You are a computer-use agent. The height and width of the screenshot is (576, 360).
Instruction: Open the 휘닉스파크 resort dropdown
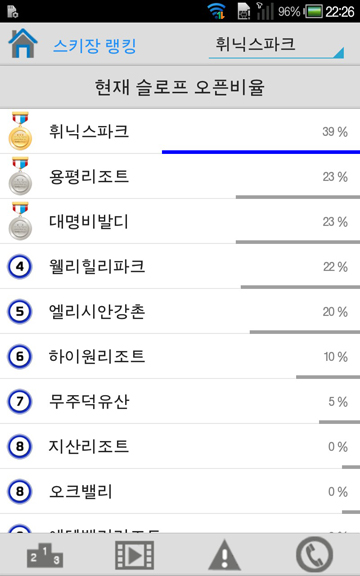(276, 46)
